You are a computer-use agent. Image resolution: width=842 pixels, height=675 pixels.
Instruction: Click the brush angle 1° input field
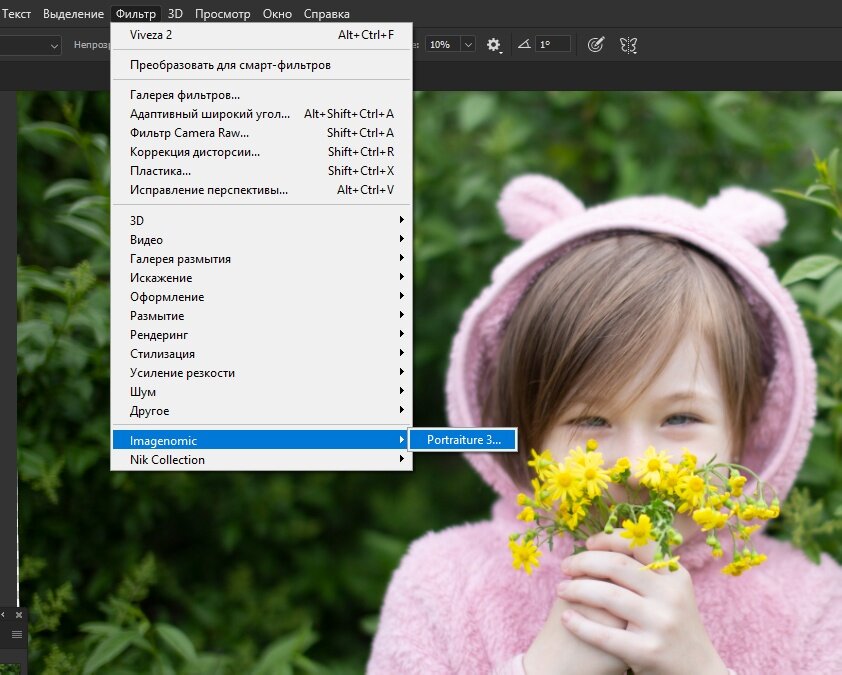pos(553,45)
